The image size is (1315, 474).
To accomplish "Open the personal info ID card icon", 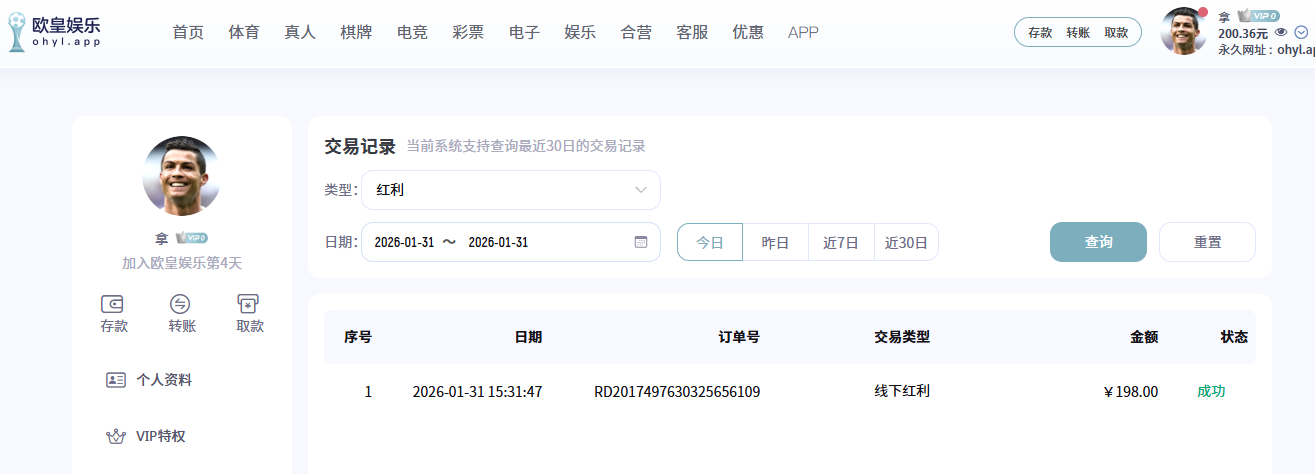I will click(x=116, y=380).
